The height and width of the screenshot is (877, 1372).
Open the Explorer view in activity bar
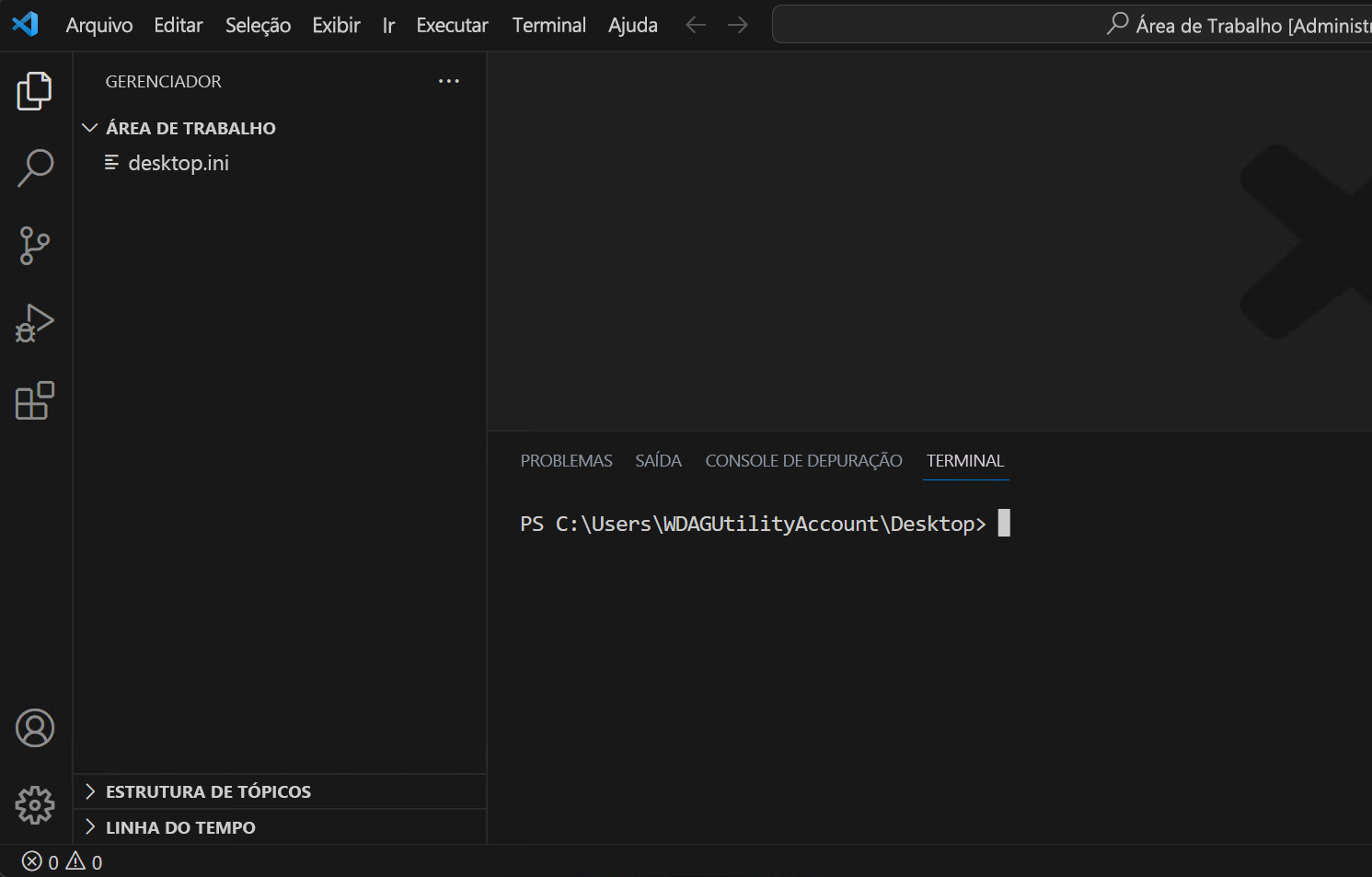point(35,91)
